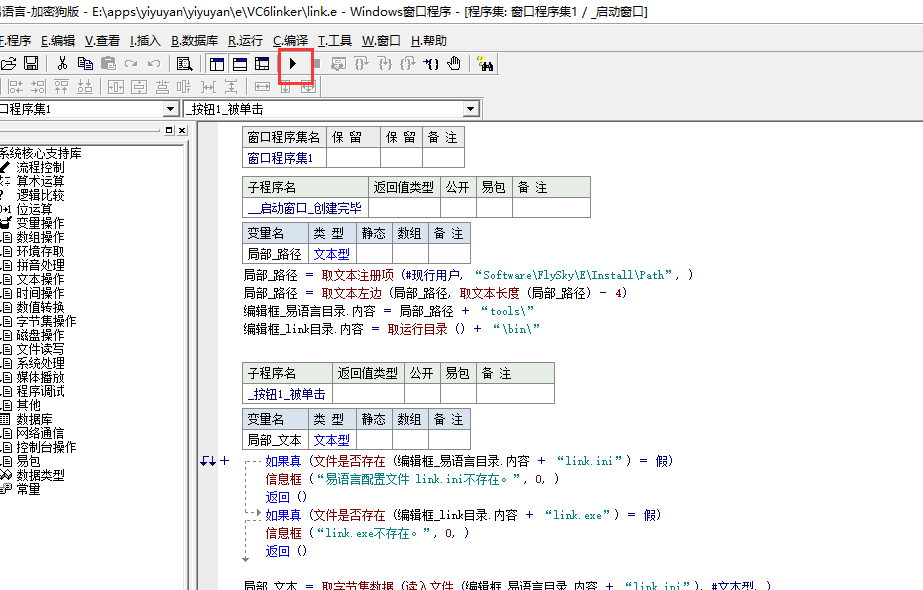
Task: Click the align right edges icon
Action: coord(38,87)
